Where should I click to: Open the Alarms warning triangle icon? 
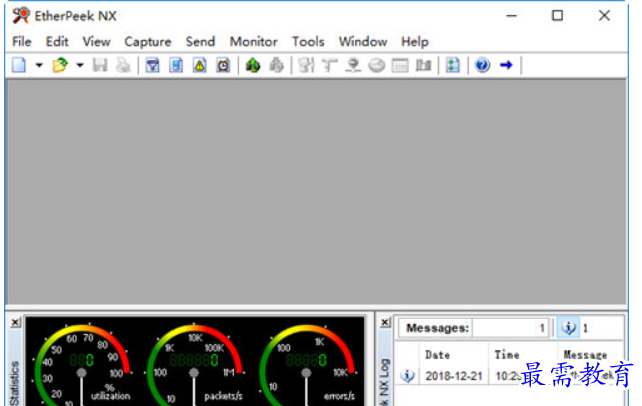[199, 65]
